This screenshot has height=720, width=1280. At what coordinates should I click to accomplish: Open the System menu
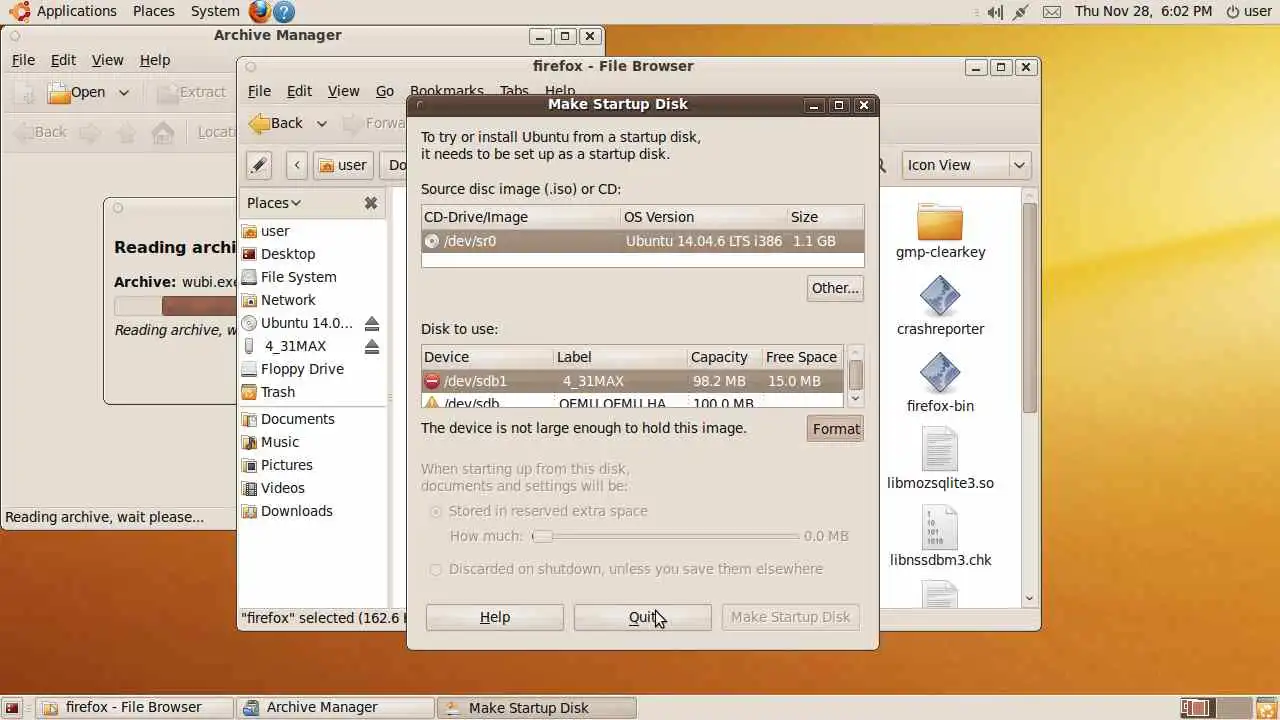pyautogui.click(x=215, y=11)
